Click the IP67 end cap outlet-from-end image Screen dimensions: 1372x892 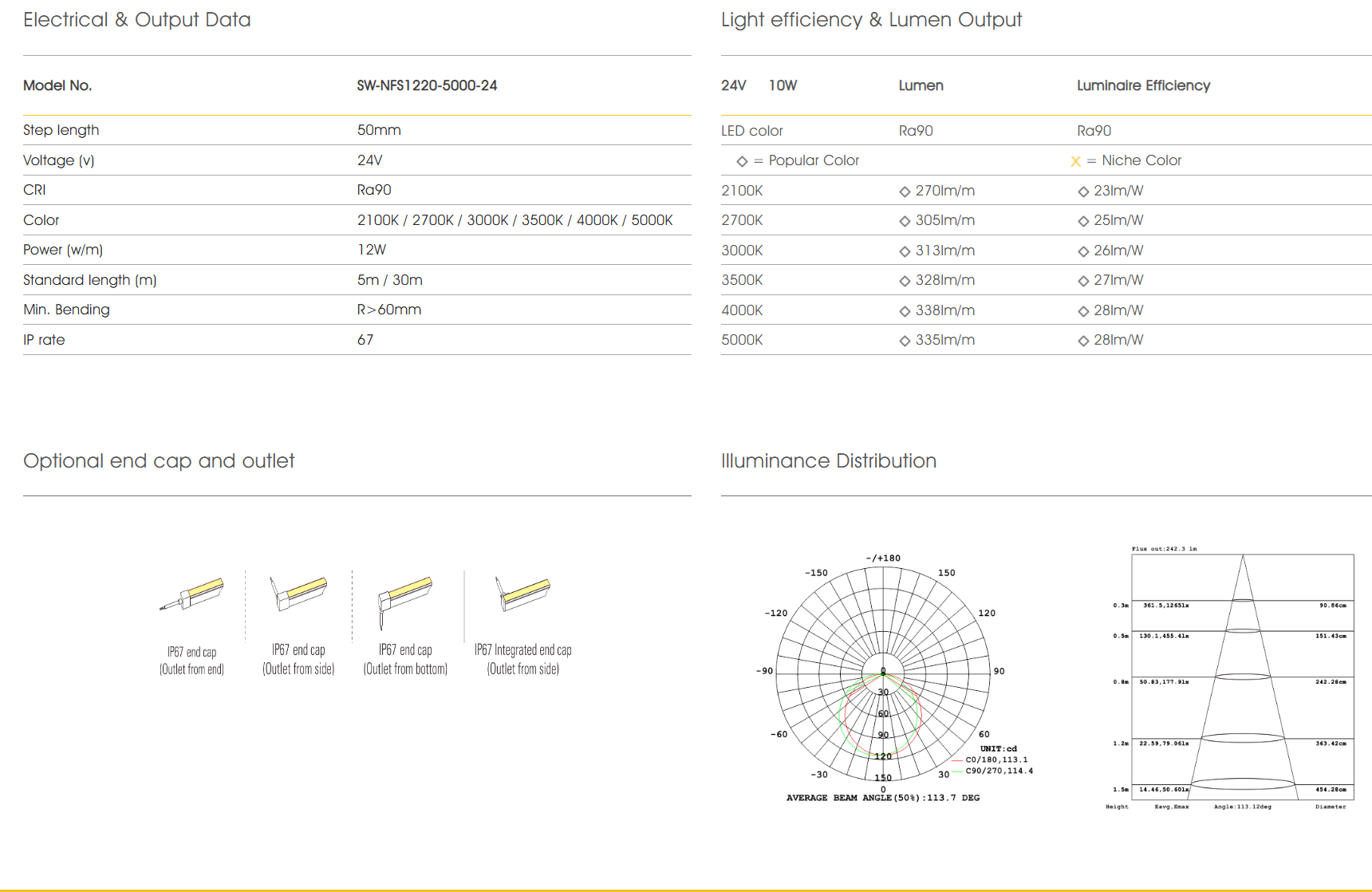click(x=192, y=594)
